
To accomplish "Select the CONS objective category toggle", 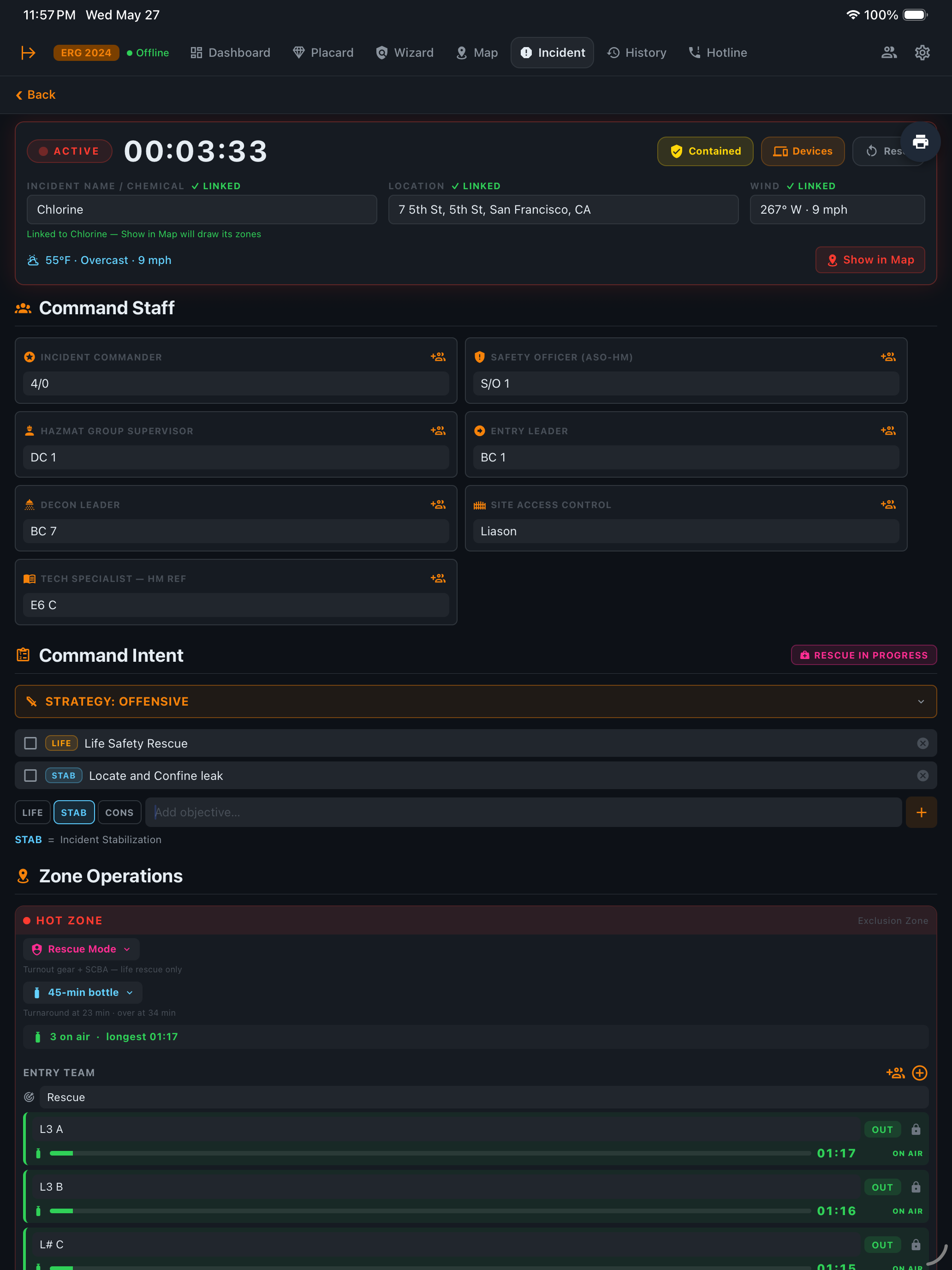I will (119, 812).
